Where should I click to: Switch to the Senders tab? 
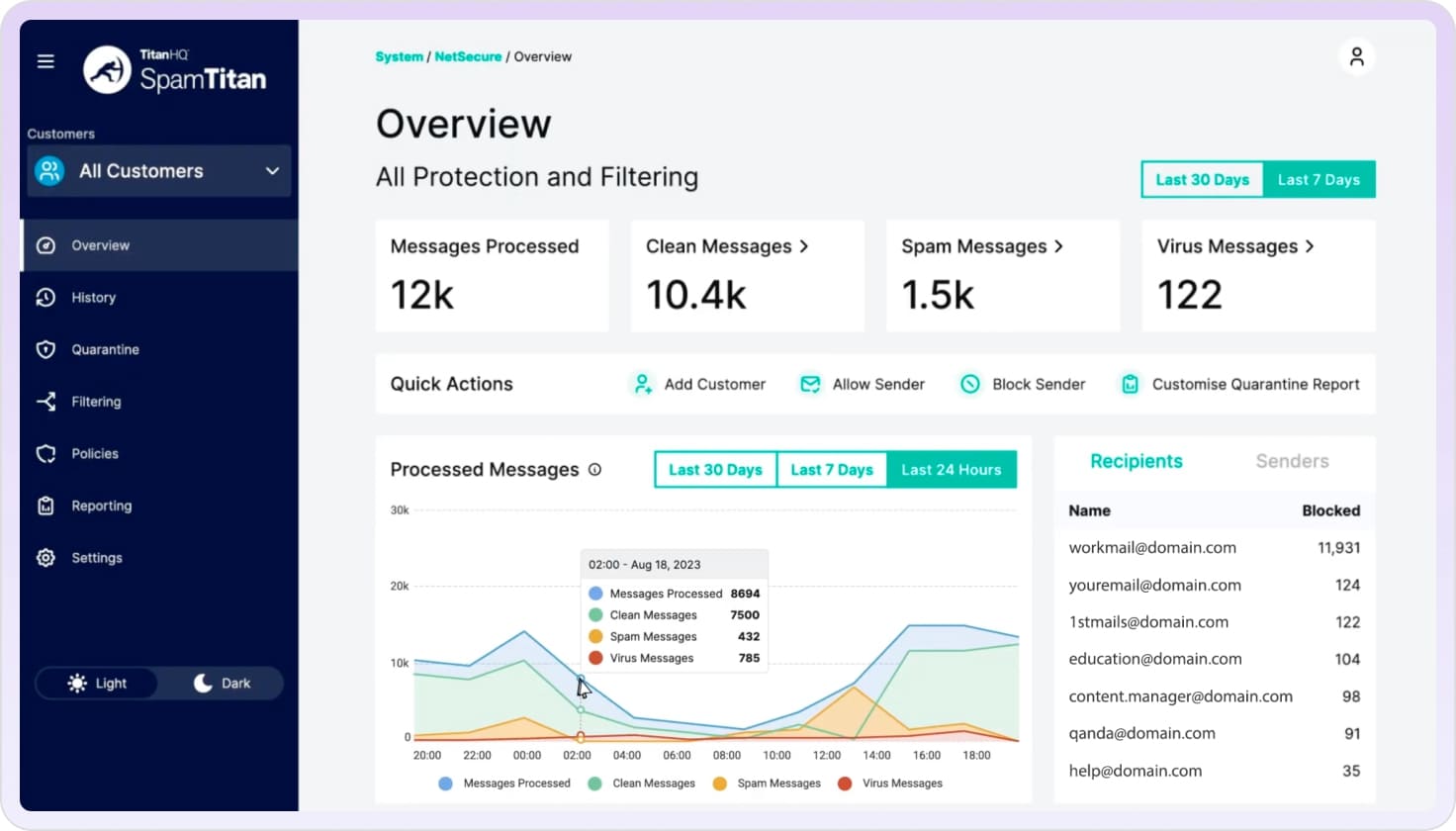[1292, 461]
